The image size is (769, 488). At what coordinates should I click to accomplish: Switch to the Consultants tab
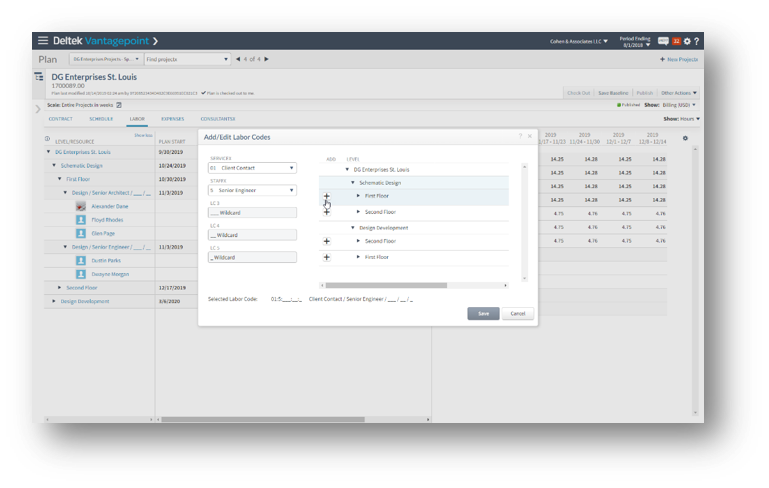(218, 119)
